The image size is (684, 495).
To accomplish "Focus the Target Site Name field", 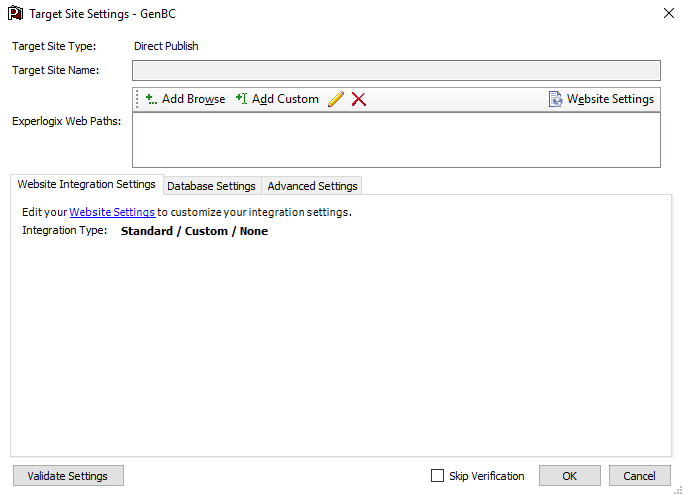I will [x=396, y=70].
